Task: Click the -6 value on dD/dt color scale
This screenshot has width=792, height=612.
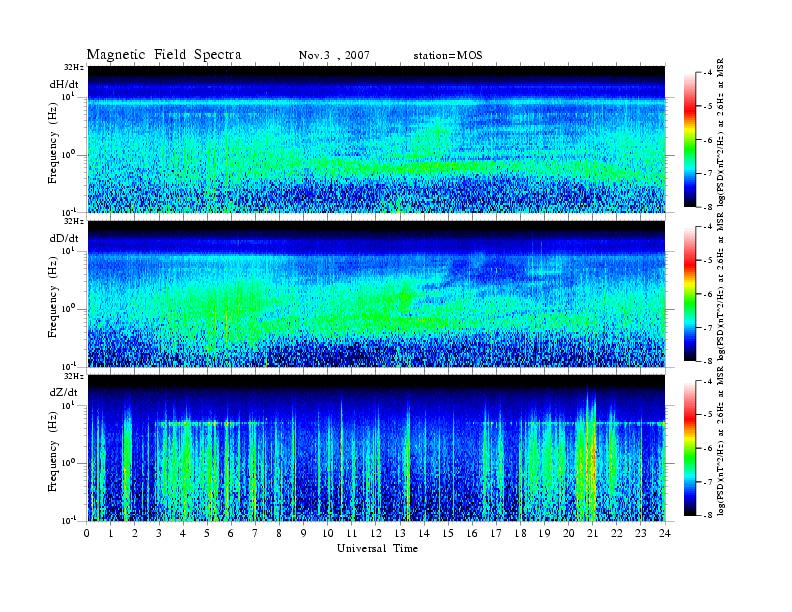Action: tap(708, 294)
